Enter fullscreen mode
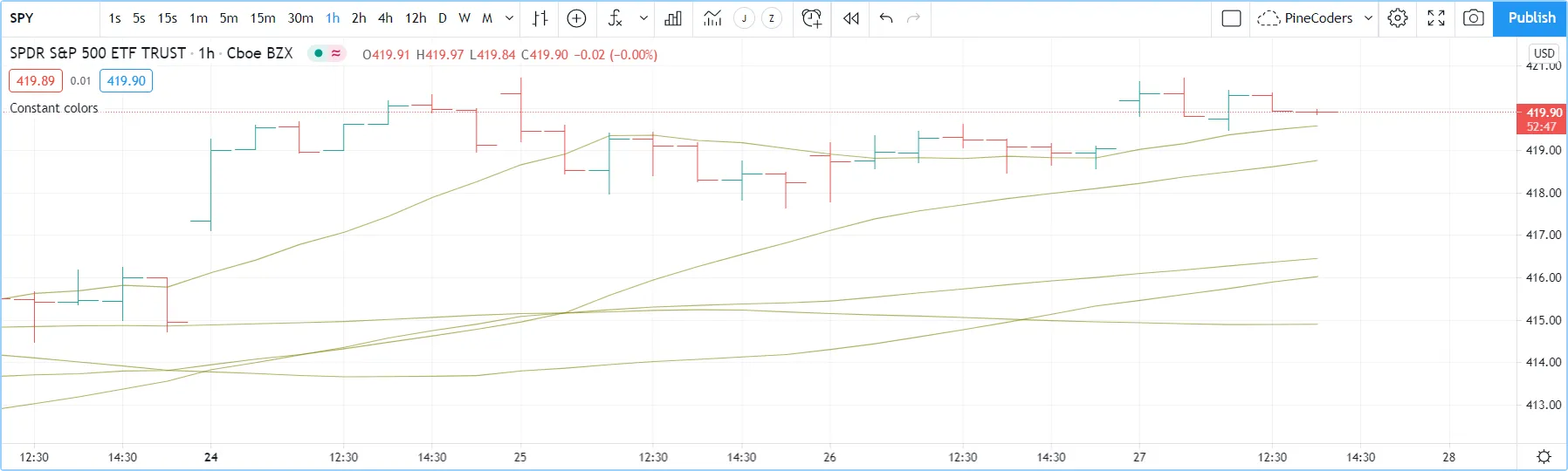Viewport: 1568px width, 471px height. pos(1436,18)
